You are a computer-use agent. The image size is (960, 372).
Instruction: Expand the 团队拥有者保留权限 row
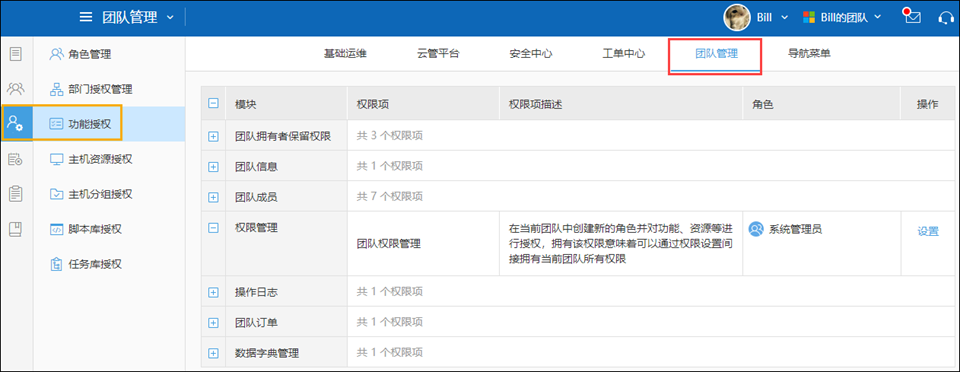coord(213,136)
